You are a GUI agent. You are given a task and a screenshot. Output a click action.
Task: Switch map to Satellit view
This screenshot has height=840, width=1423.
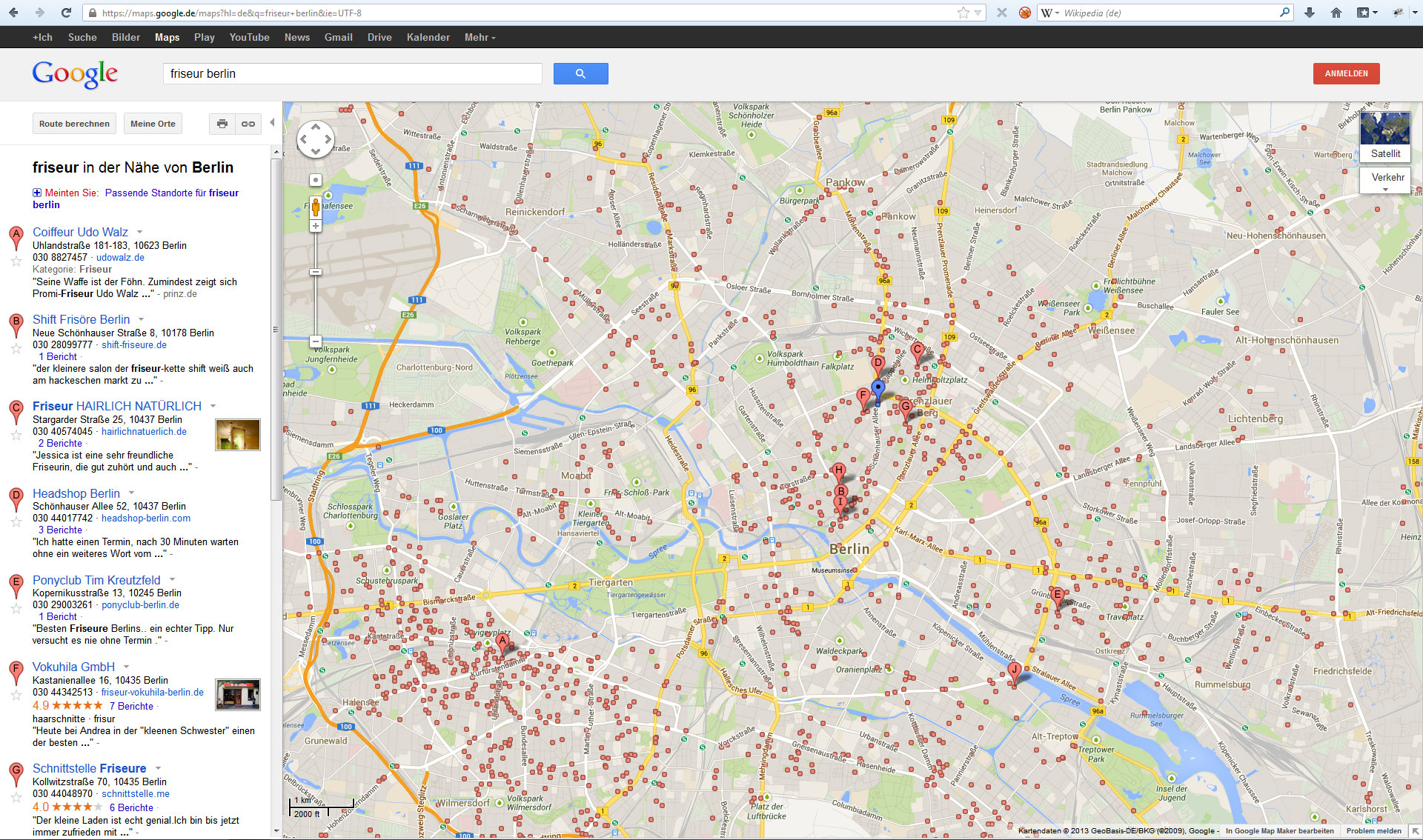click(x=1385, y=136)
